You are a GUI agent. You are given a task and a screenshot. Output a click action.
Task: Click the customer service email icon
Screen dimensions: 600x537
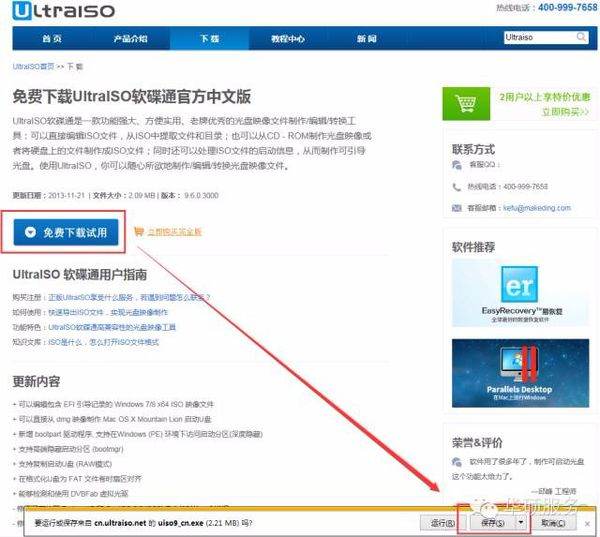click(459, 208)
